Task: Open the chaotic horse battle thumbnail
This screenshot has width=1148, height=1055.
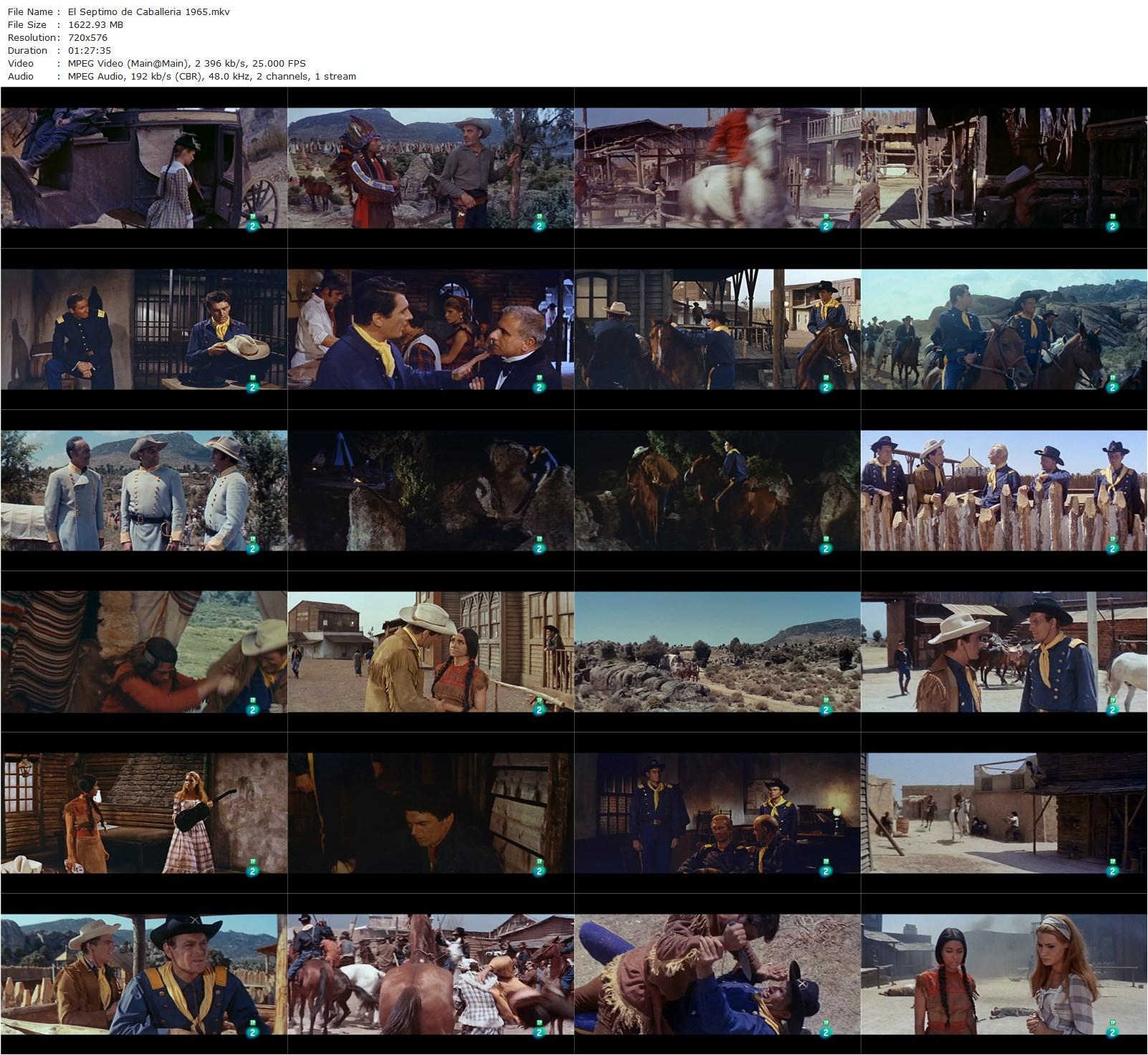Action: point(430,975)
